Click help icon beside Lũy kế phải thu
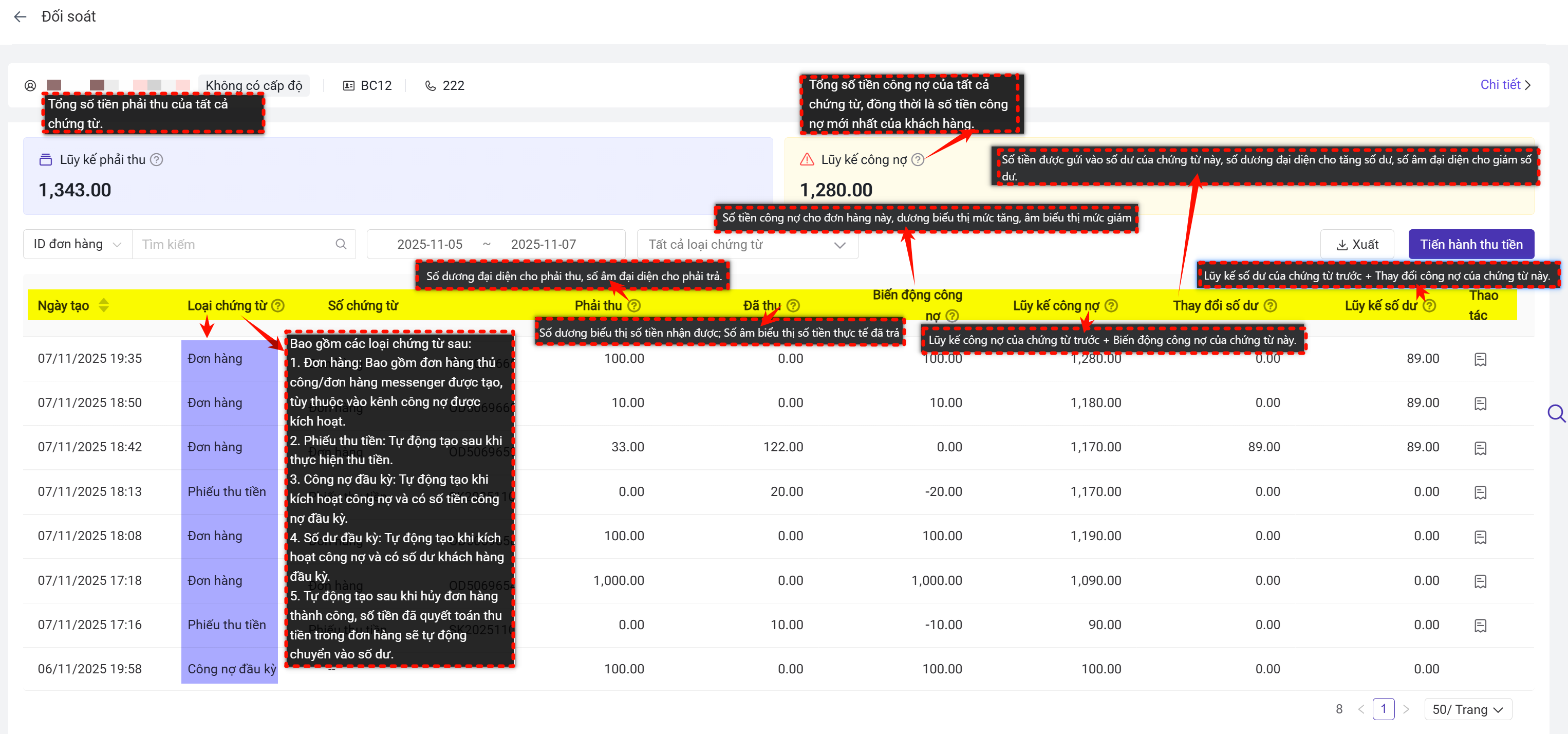This screenshot has height=734, width=1568. click(x=156, y=159)
